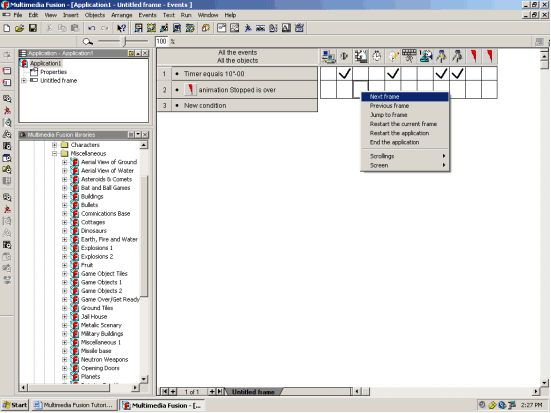Select the Mouse and Keyboard icon column
The width and height of the screenshot is (551, 413).
[x=409, y=57]
